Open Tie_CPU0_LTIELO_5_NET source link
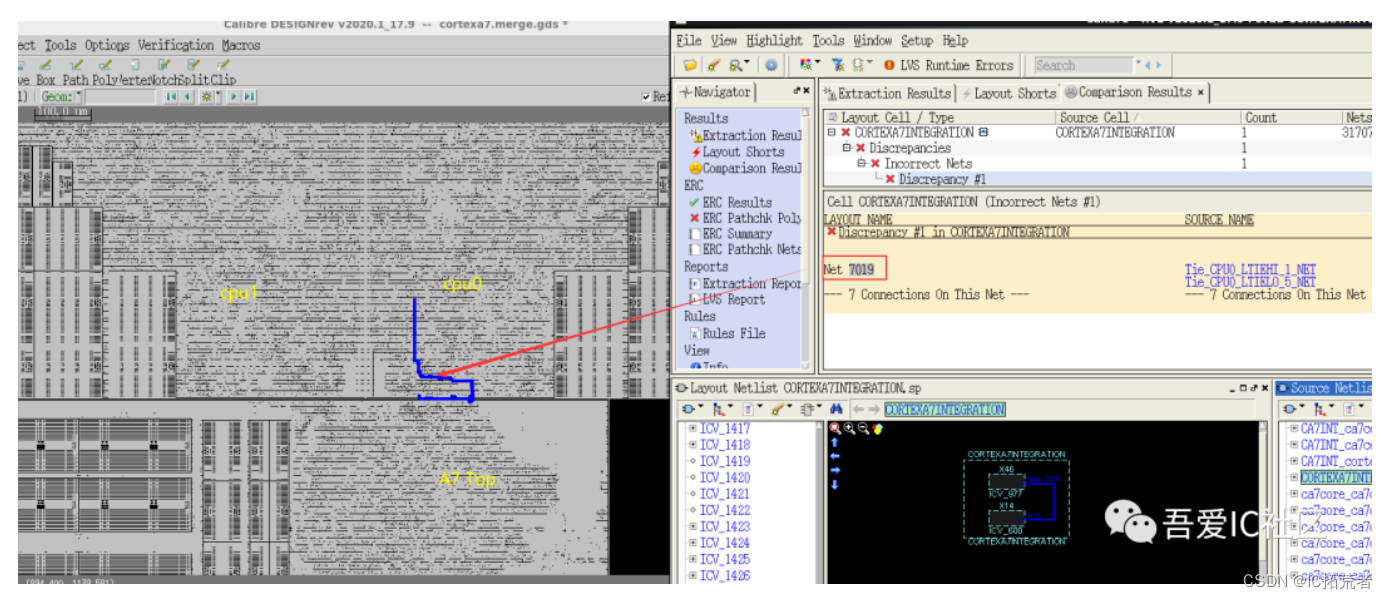Viewport: 1388px width, 599px height. point(1250,282)
